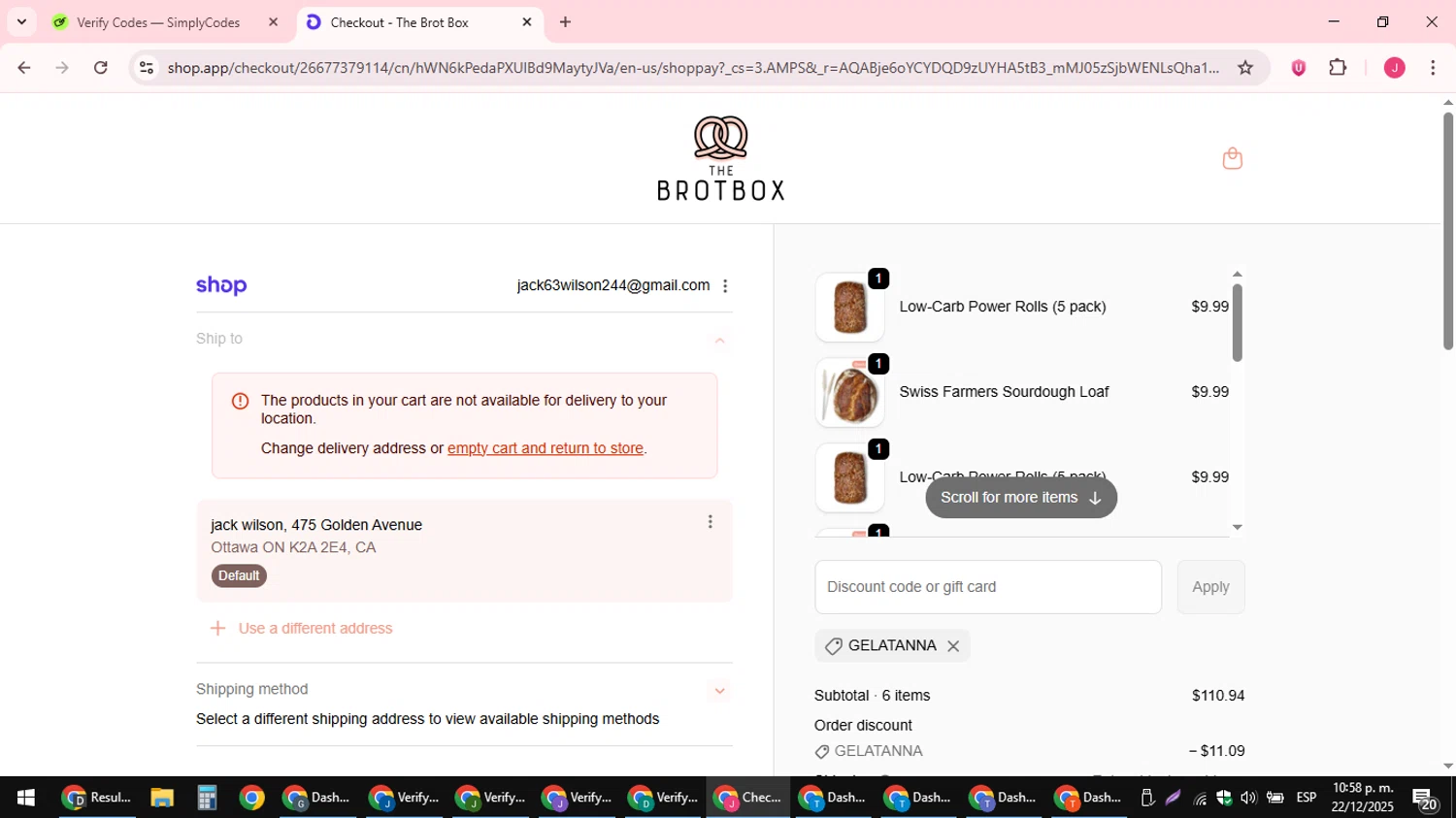This screenshot has width=1456, height=818.
Task: Click the cart list scrollbar down arrow
Action: [1237, 527]
